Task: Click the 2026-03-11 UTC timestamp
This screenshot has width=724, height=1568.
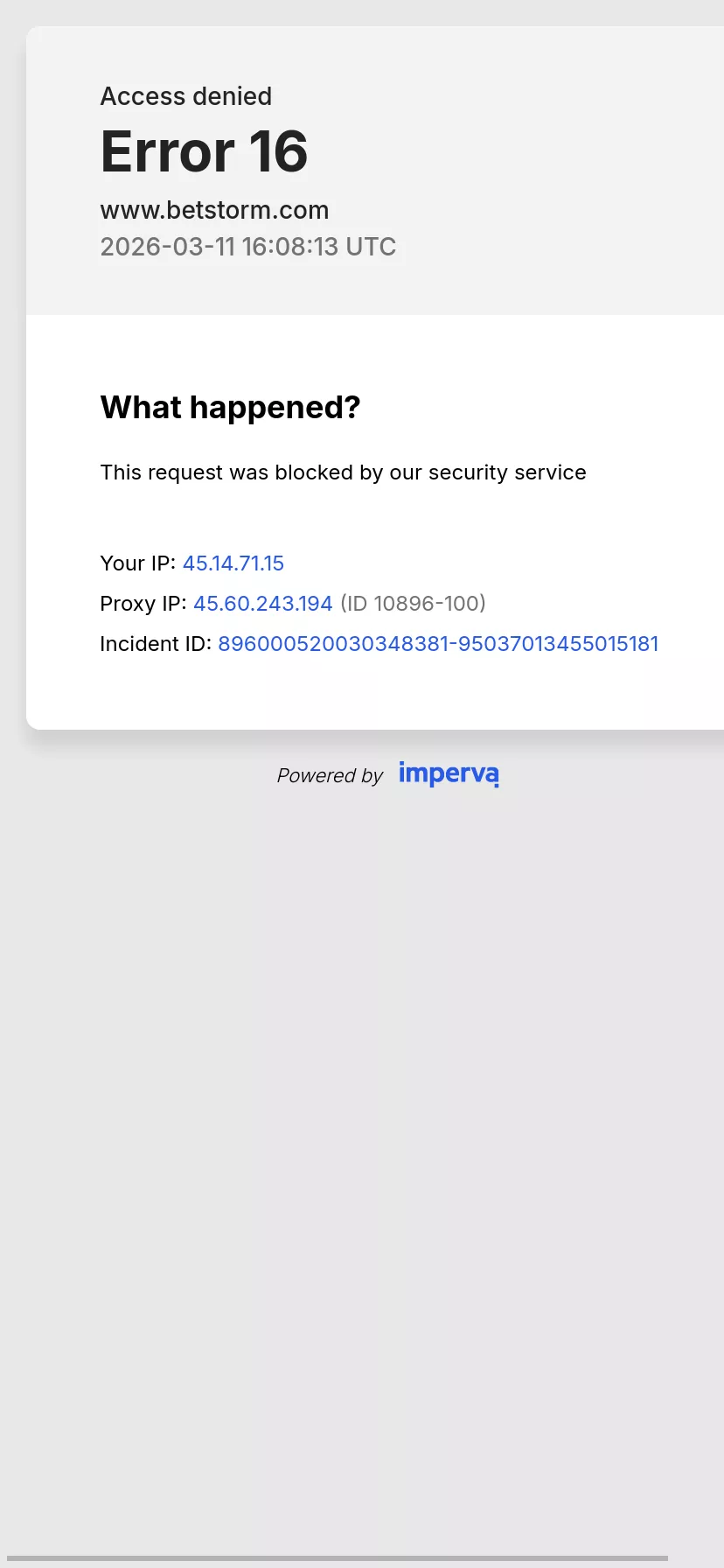Action: coord(248,247)
